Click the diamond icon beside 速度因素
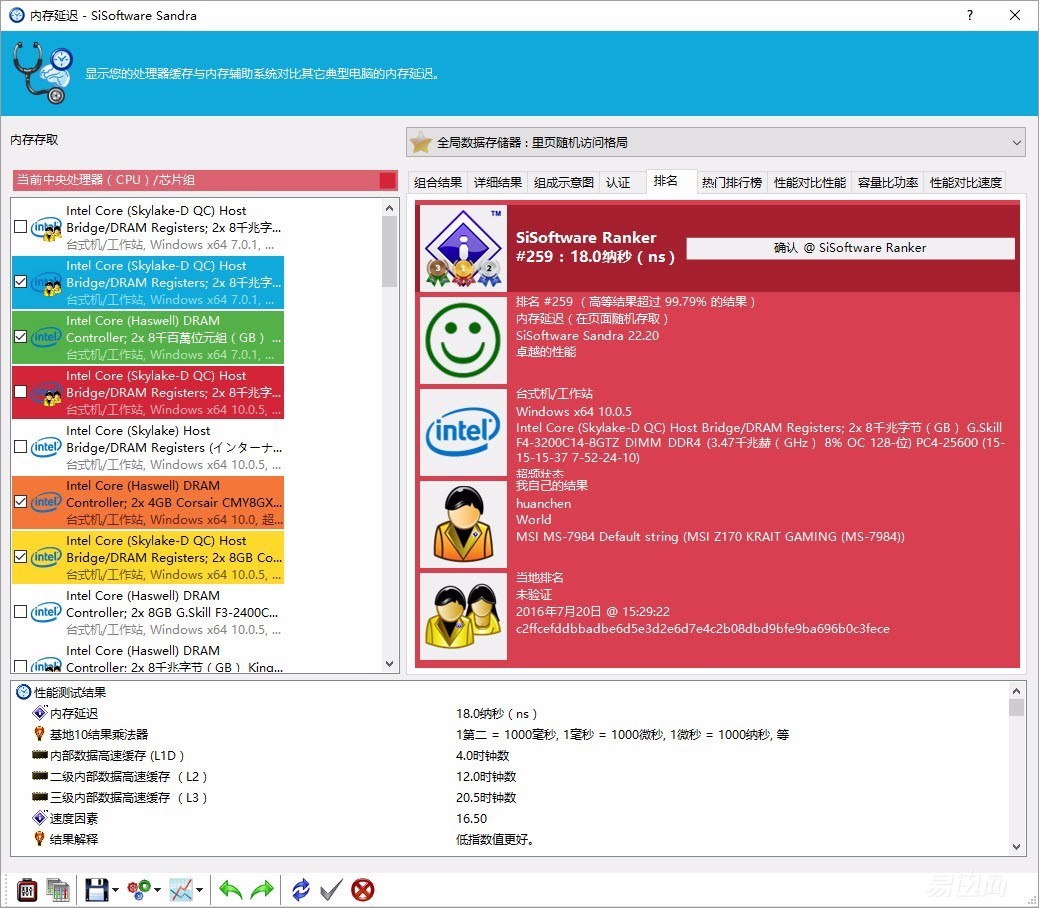The height and width of the screenshot is (908, 1039). tap(40, 818)
